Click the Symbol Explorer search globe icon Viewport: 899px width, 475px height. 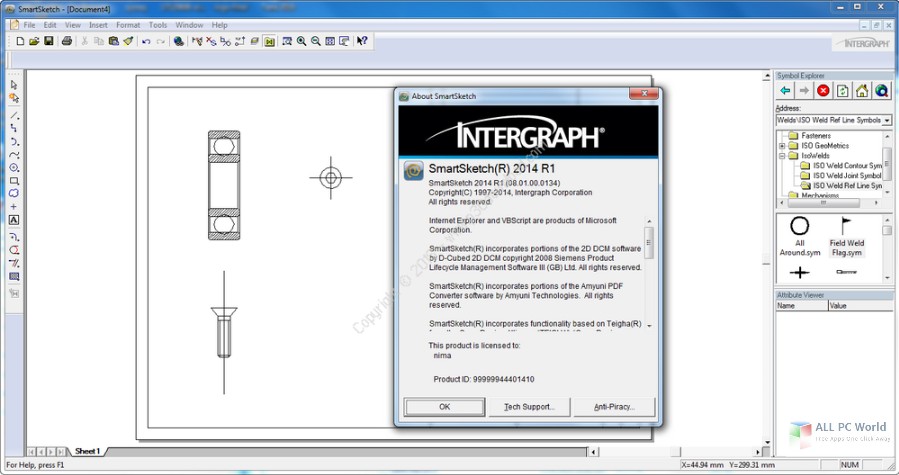(881, 91)
